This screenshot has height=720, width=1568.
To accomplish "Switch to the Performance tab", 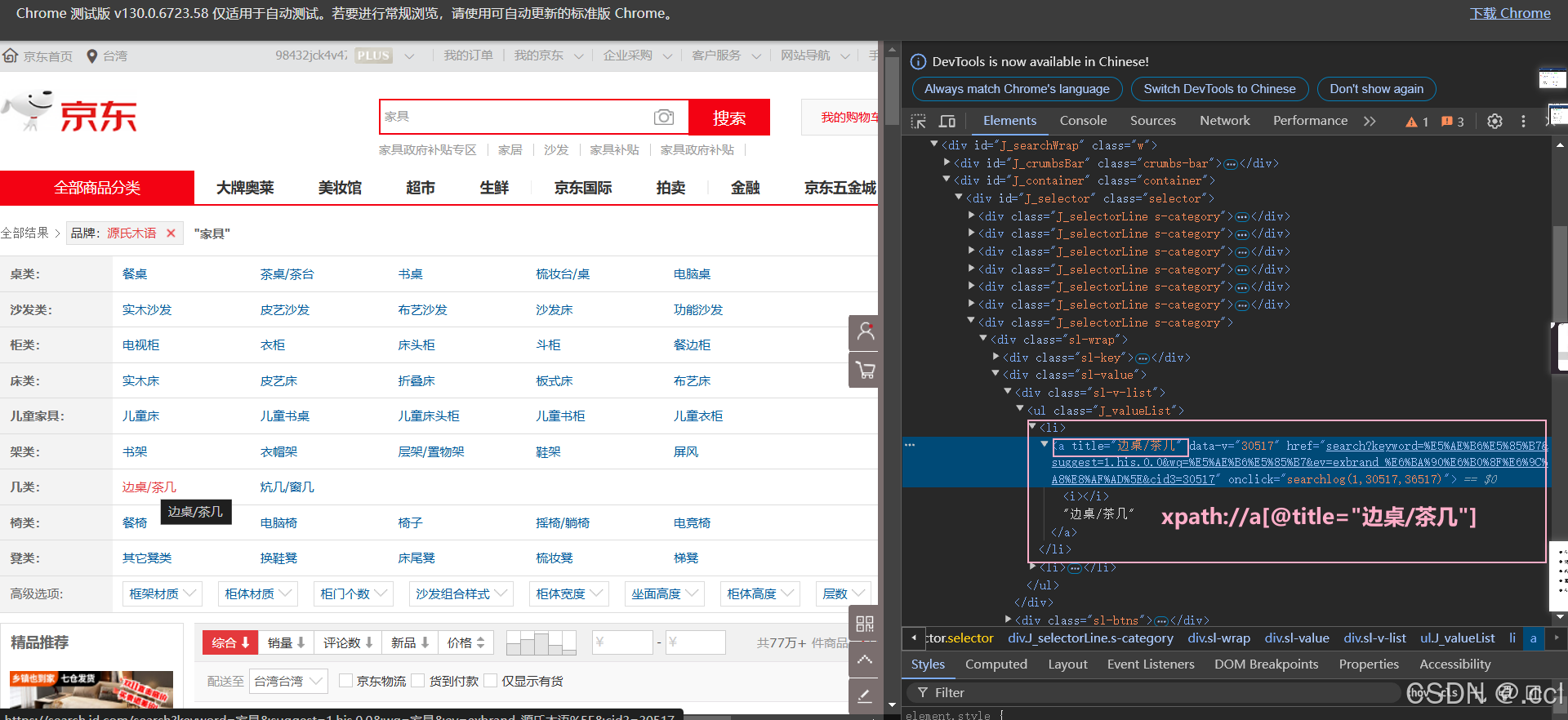I will point(1310,121).
